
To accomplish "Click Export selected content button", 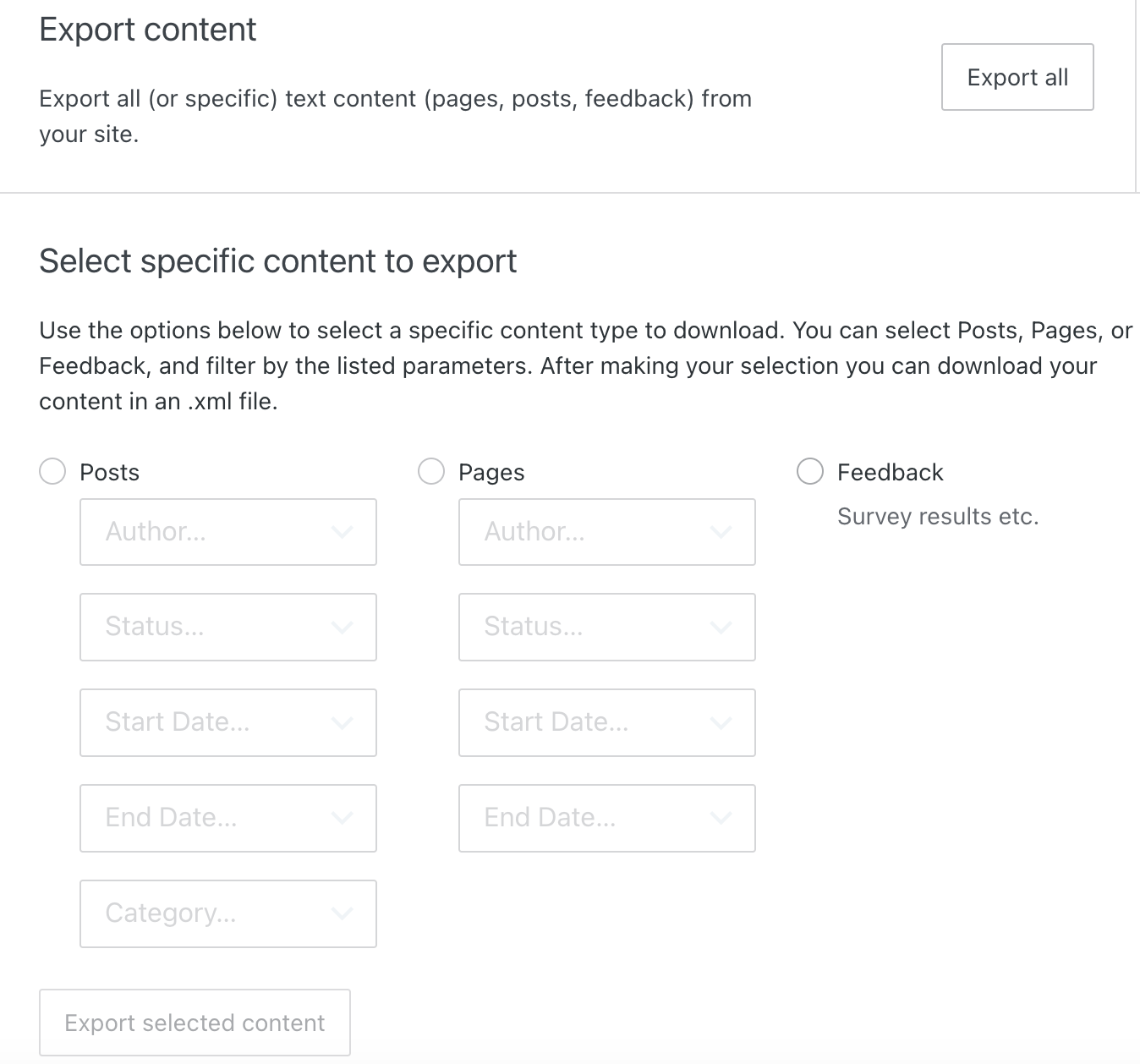I will 195,1023.
